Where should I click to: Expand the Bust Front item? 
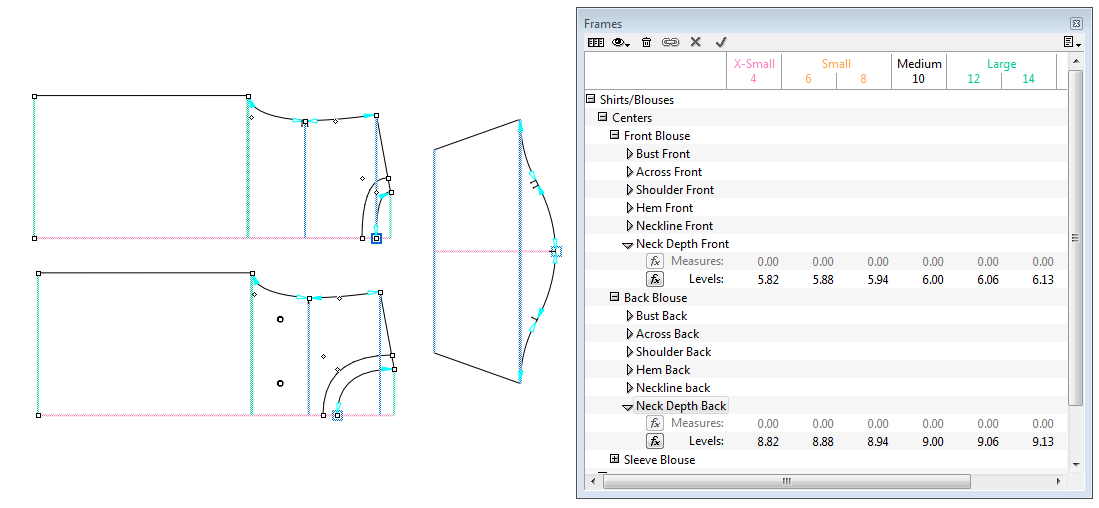point(629,154)
